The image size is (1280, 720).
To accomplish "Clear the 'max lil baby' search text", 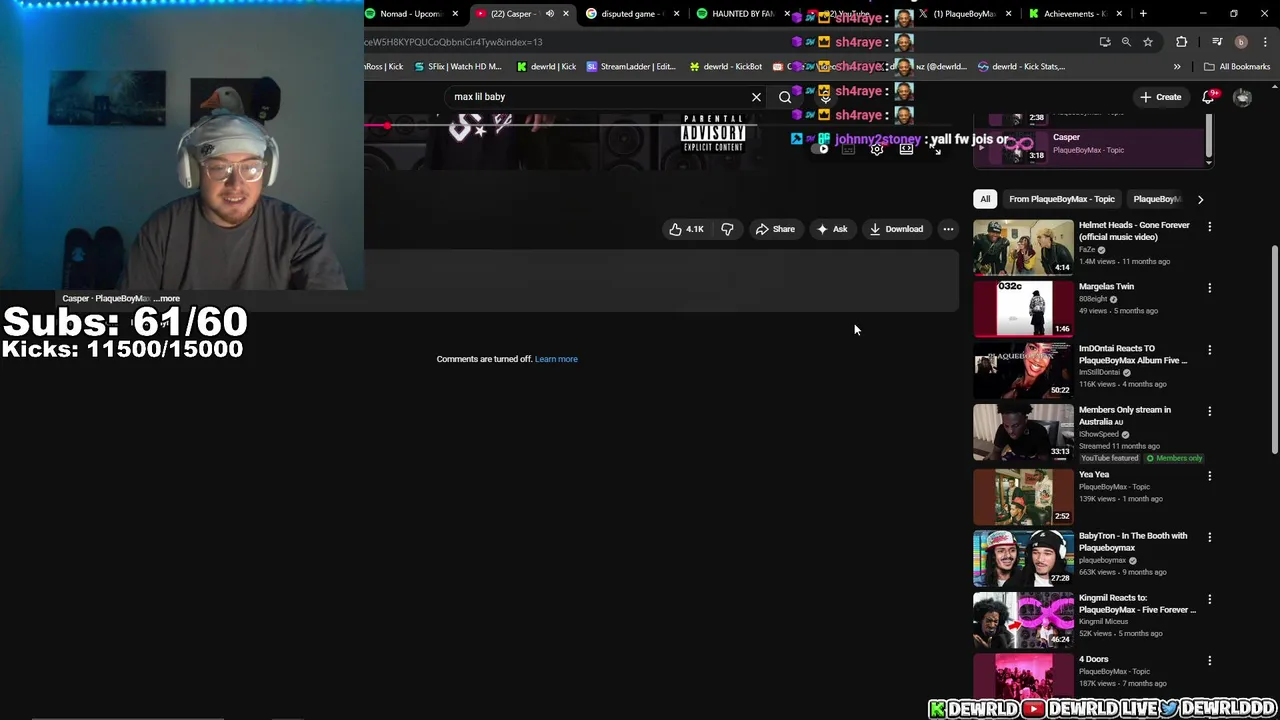I will pos(756,97).
